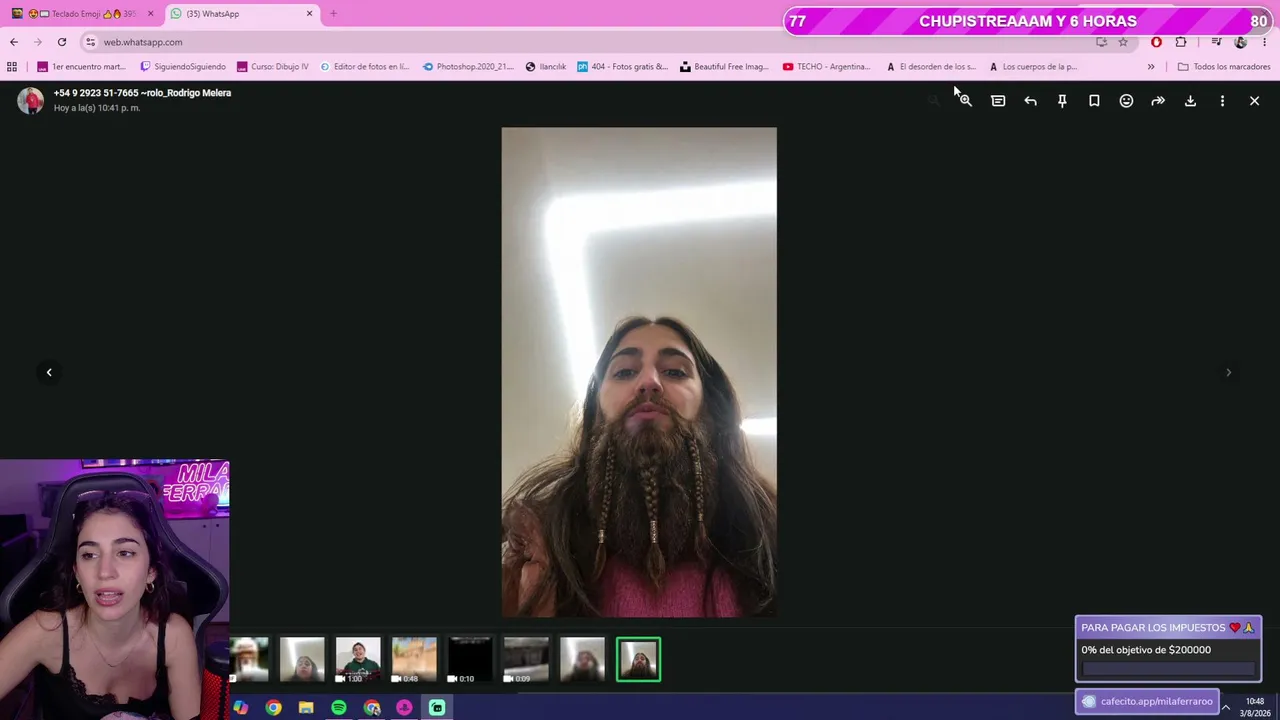Open the 0:09 video thumbnail
Image resolution: width=1280 pixels, height=720 pixels.
tap(526, 660)
